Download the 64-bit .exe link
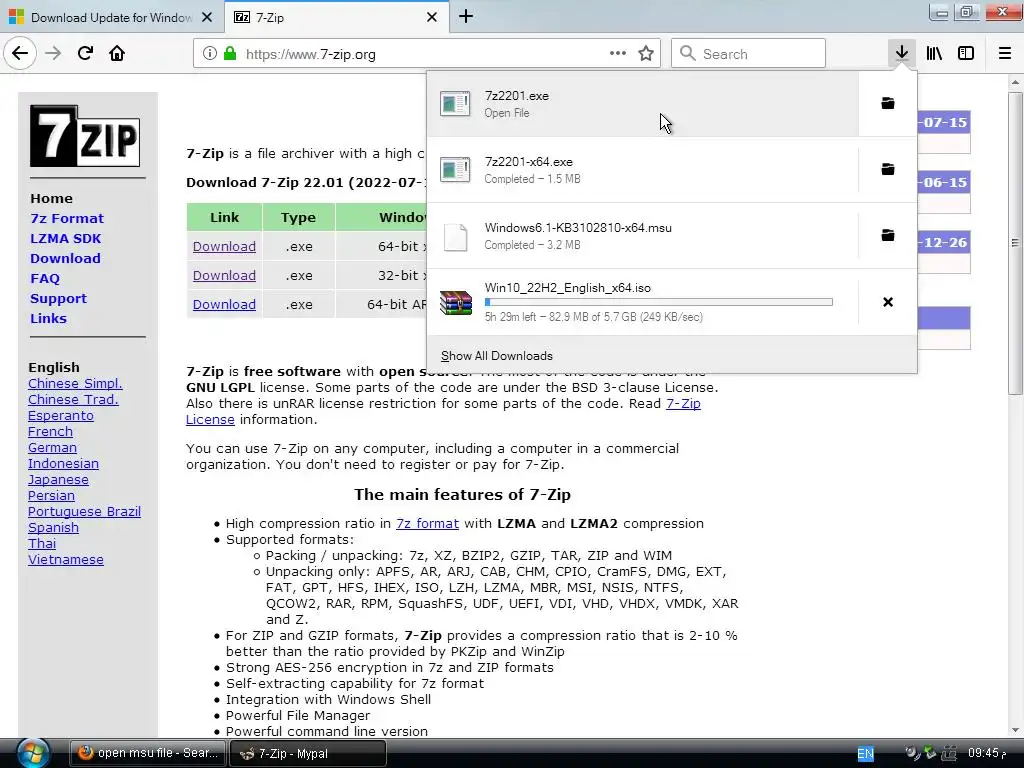The image size is (1024, 768). (224, 246)
